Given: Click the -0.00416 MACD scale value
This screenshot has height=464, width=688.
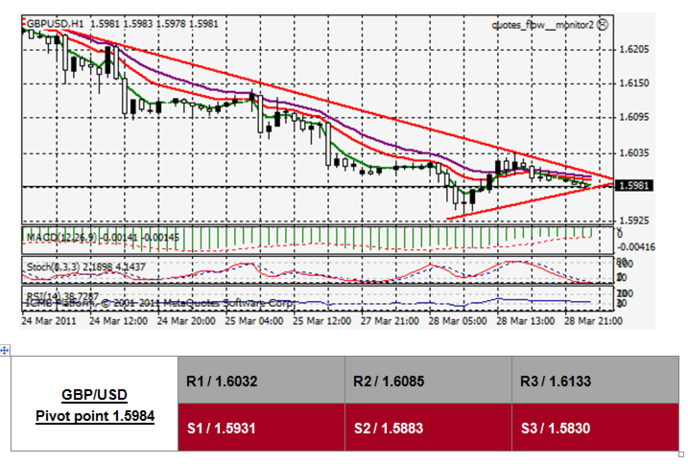Looking at the screenshot, I should (x=637, y=247).
